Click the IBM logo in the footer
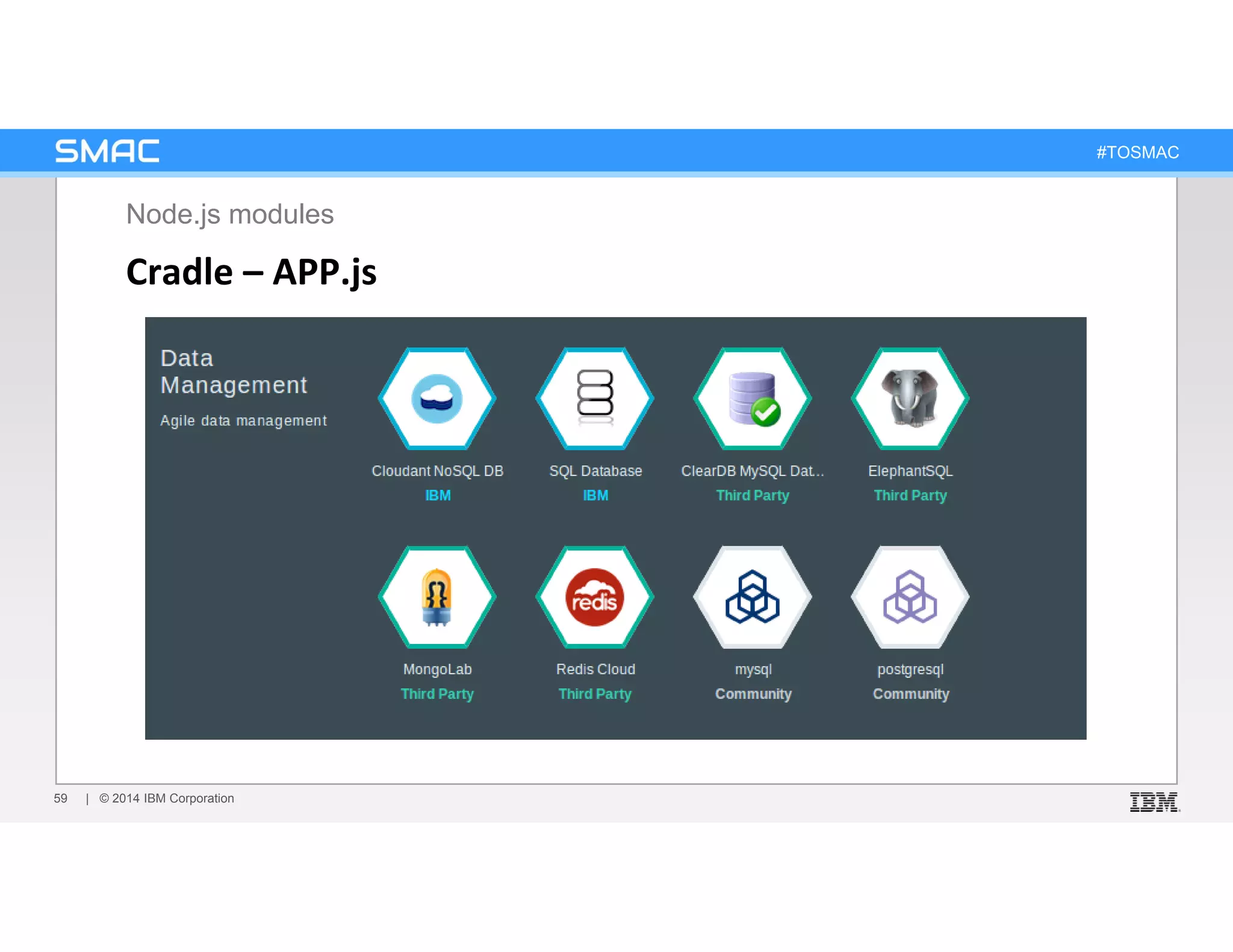The image size is (1233, 952). coord(1155,802)
